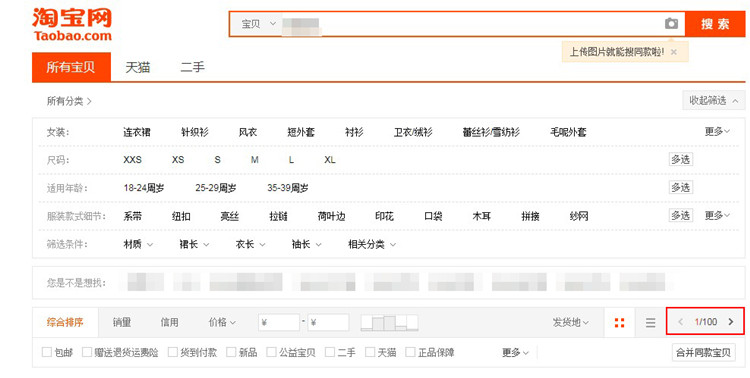Open the 价格 sort dropdown
The image size is (750, 378).
pos(222,322)
